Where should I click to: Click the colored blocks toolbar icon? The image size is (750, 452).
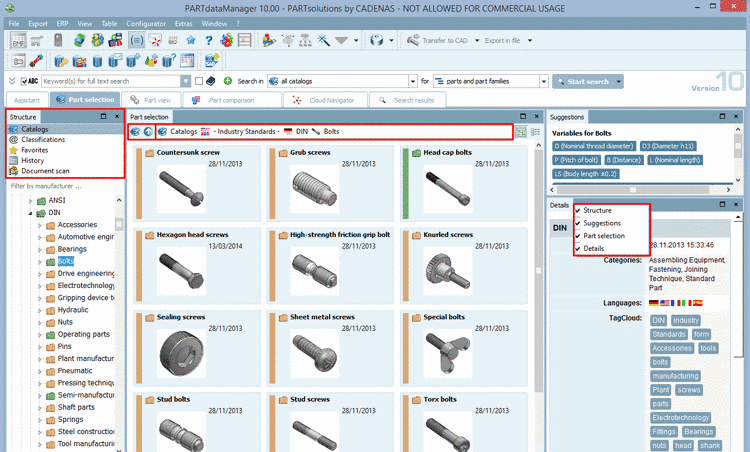[x=268, y=41]
